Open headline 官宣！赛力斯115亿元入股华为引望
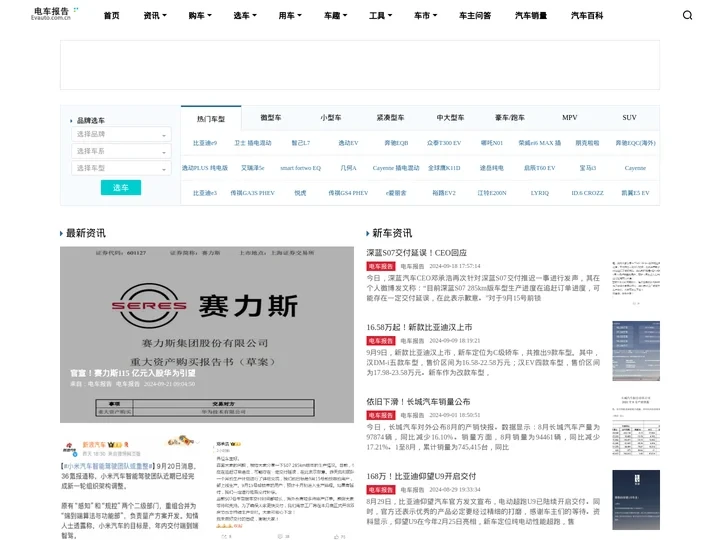 pyautogui.click(x=133, y=373)
